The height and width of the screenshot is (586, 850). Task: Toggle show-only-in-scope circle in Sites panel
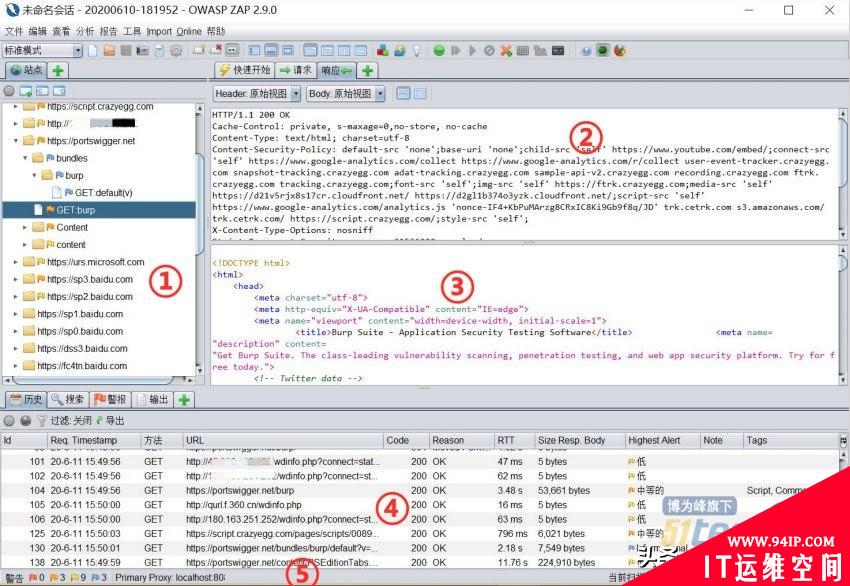(x=9, y=91)
